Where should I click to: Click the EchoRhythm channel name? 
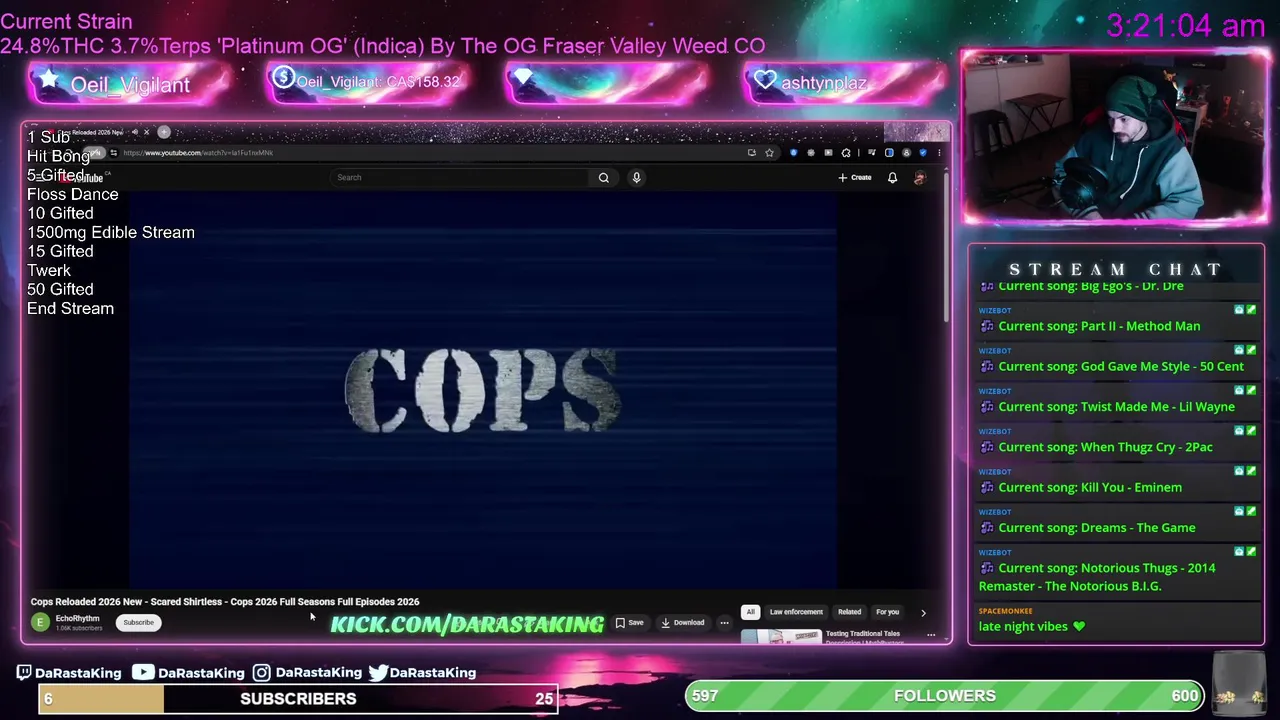77,618
